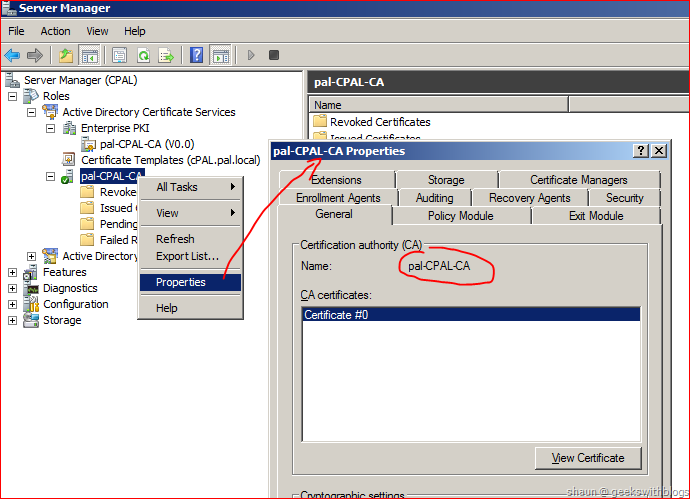
Task: Click the Storage node icon in tree
Action: (x=31, y=320)
